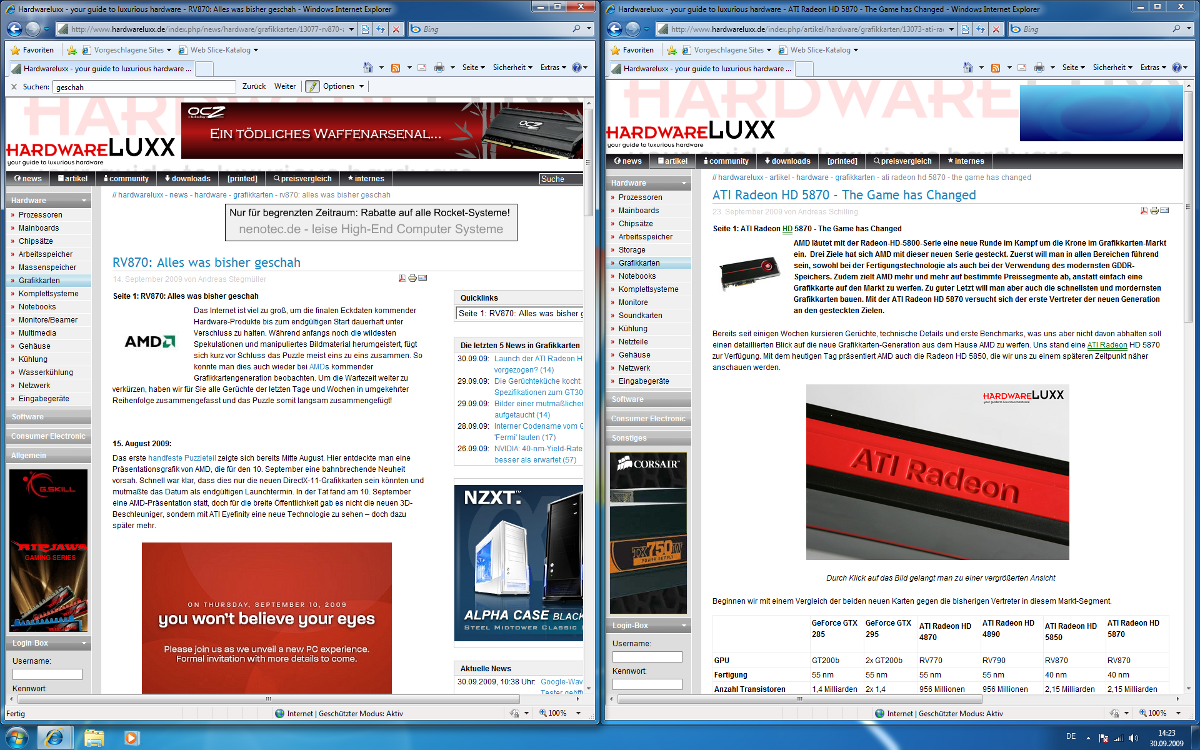Stop loading in left browser window
This screenshot has height=750, width=1200.
[397, 30]
